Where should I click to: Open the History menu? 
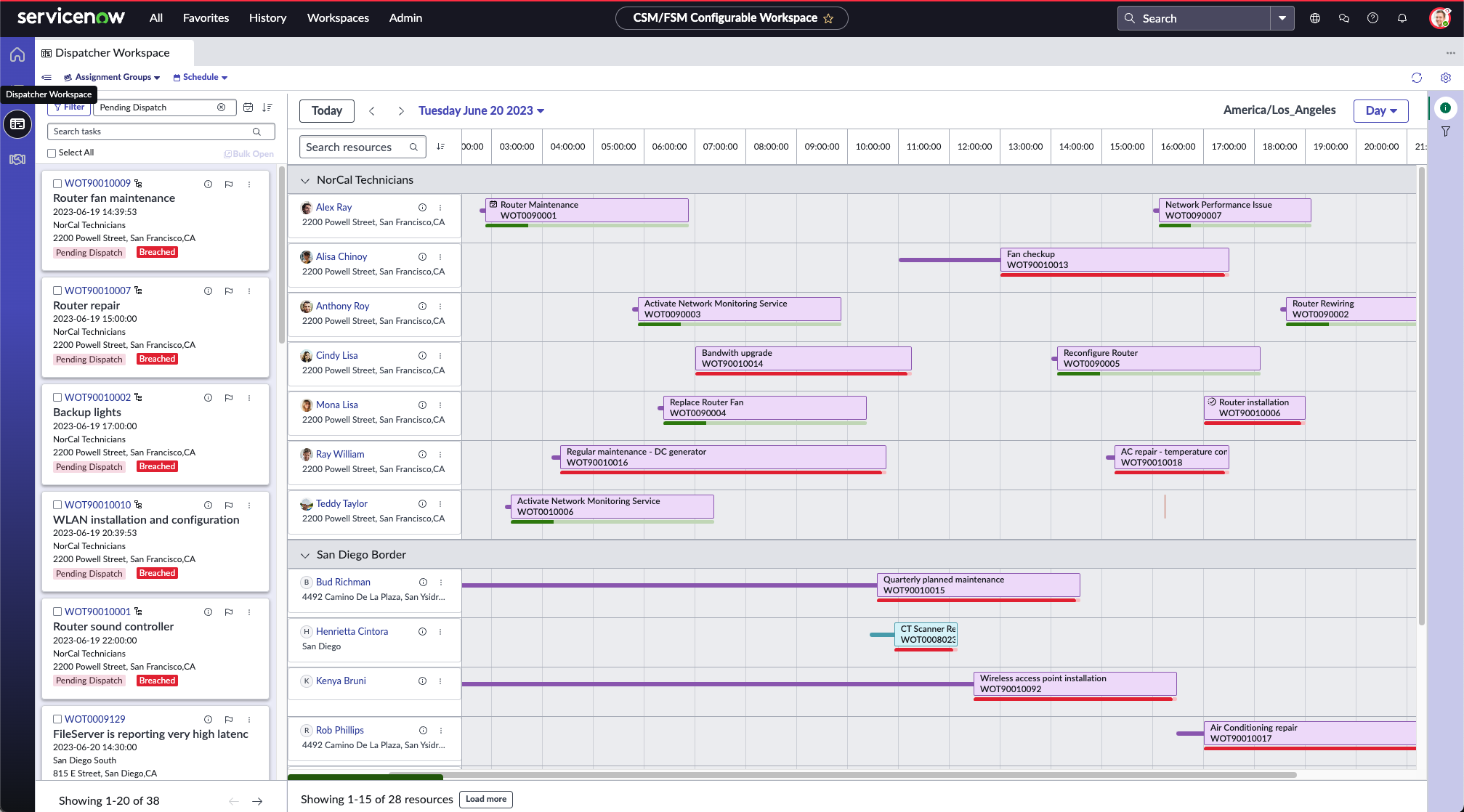pyautogui.click(x=267, y=18)
